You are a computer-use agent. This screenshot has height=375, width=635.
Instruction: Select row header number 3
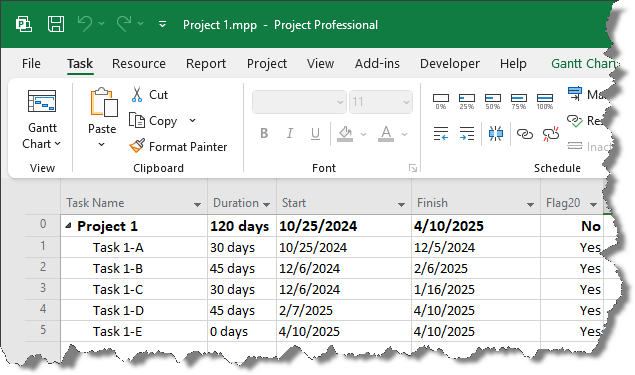point(43,288)
